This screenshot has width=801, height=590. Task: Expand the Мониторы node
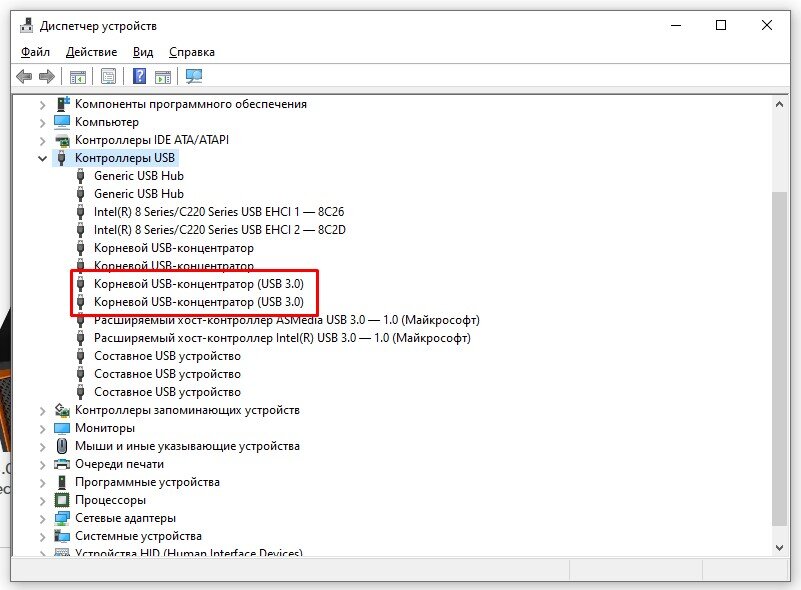(x=42, y=429)
